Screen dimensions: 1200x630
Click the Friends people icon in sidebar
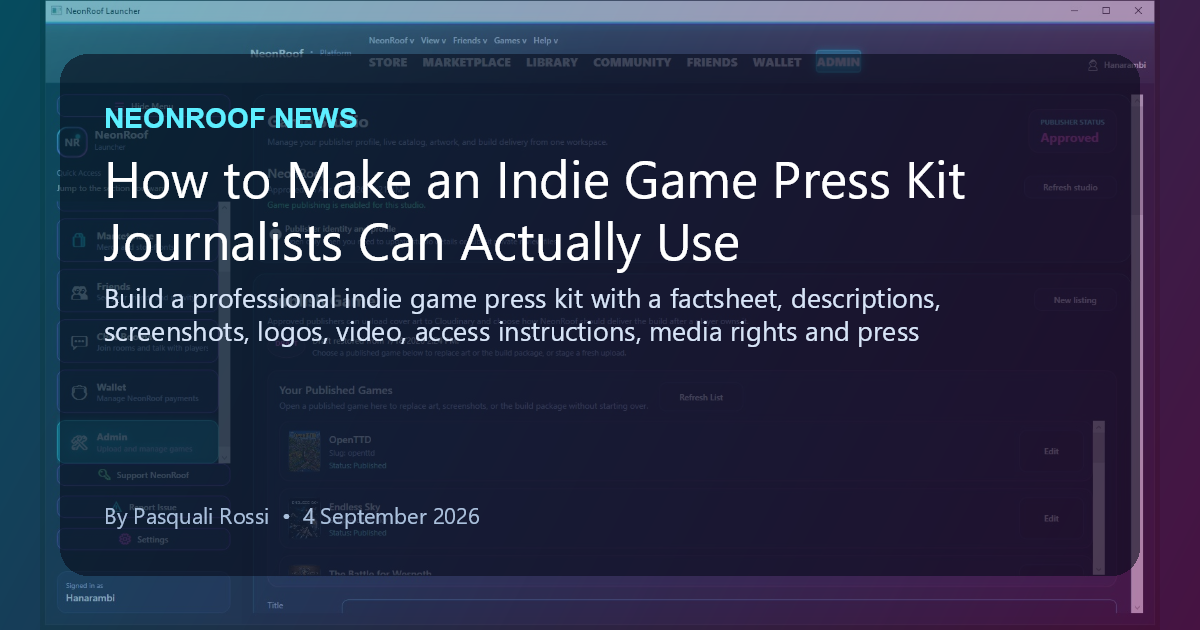click(79, 293)
